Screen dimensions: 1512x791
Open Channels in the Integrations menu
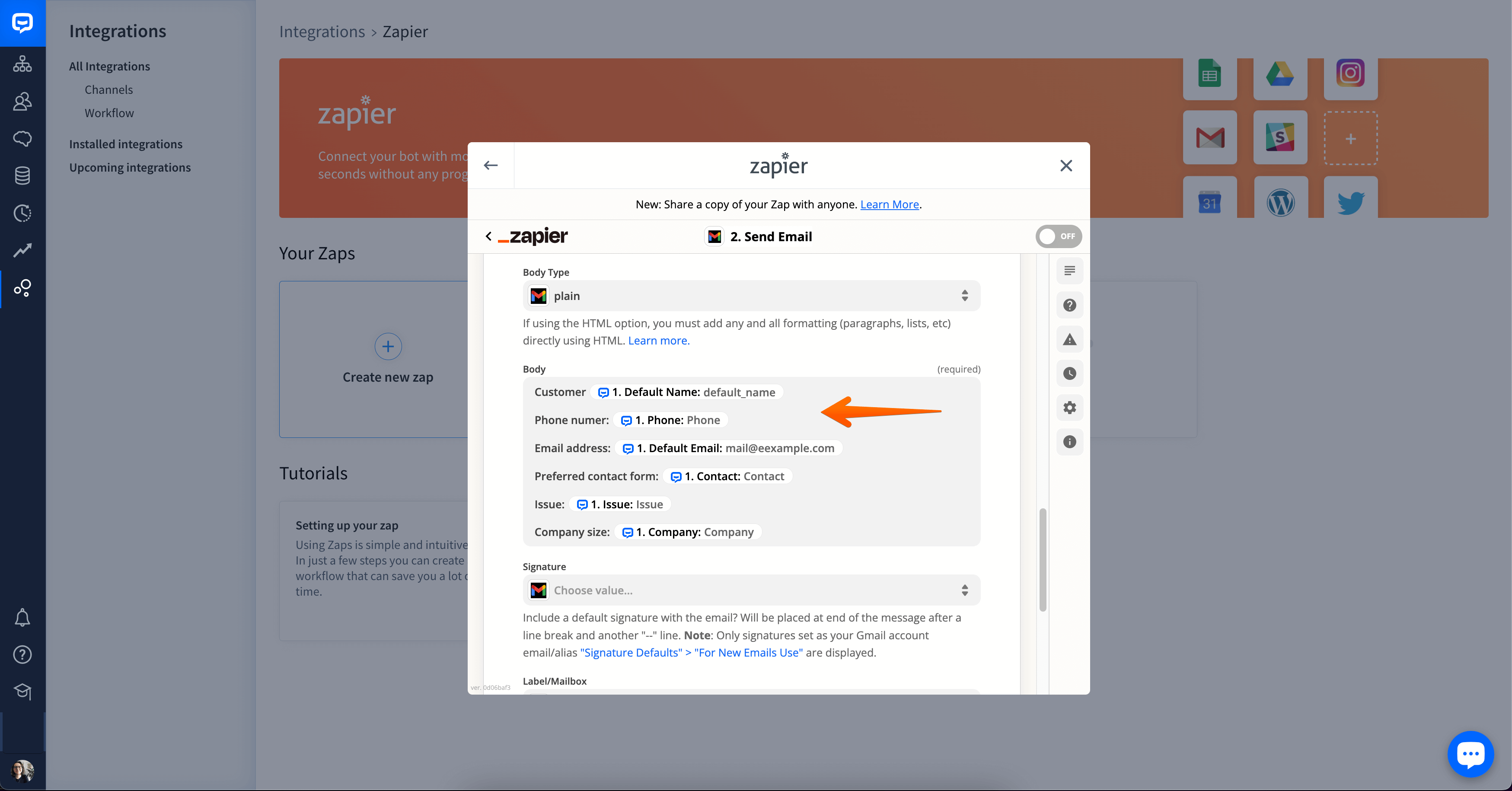point(108,90)
